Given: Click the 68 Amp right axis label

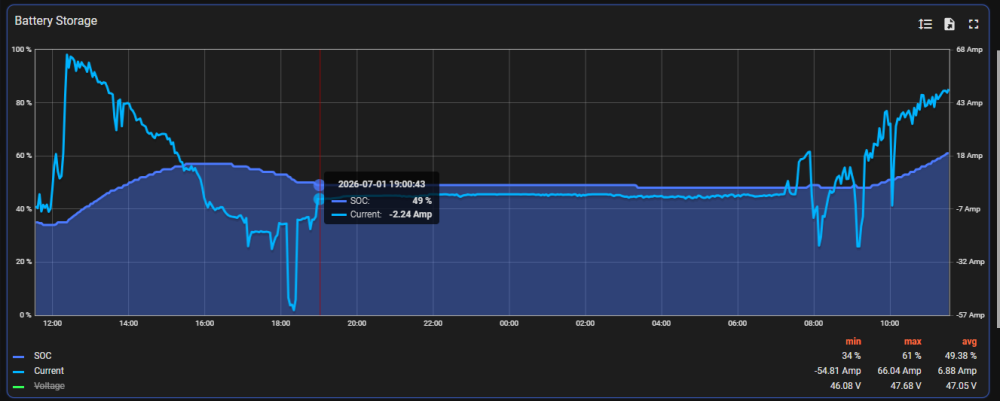Looking at the screenshot, I should pyautogui.click(x=969, y=49).
